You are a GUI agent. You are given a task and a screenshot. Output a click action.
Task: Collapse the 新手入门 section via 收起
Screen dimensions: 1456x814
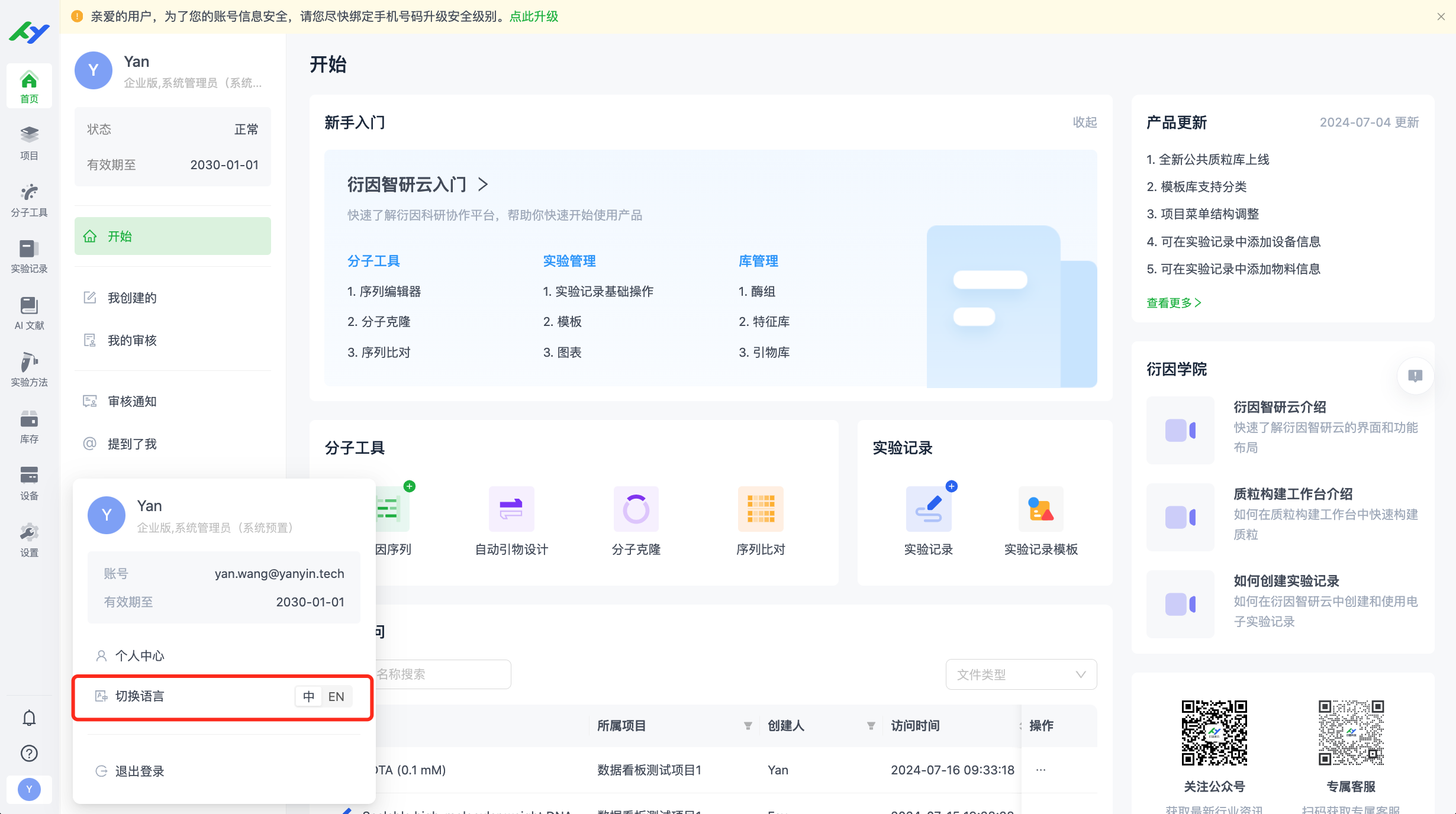(x=1085, y=122)
